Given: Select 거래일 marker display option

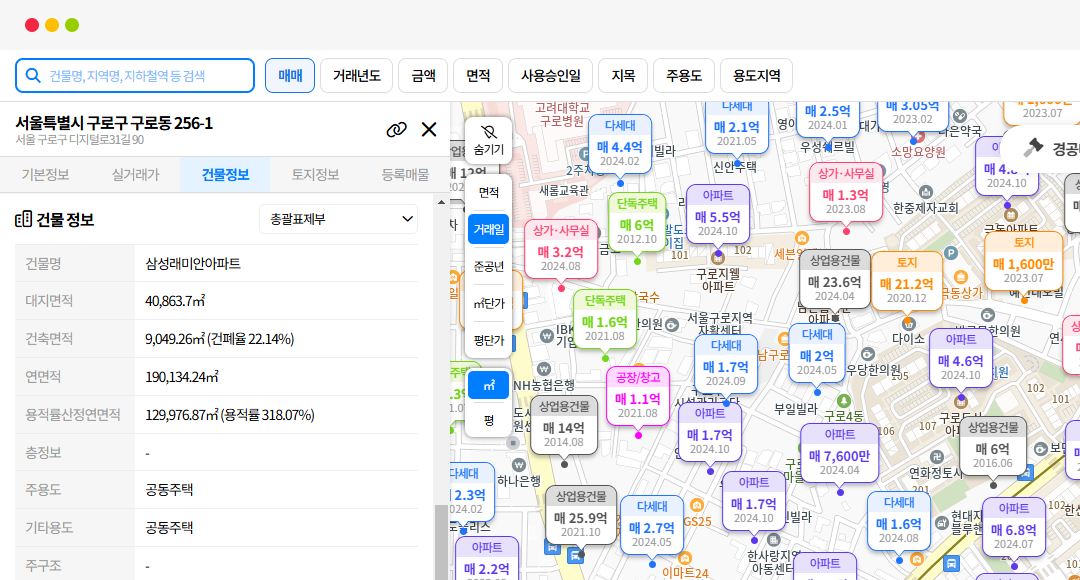Looking at the screenshot, I should click(x=488, y=229).
